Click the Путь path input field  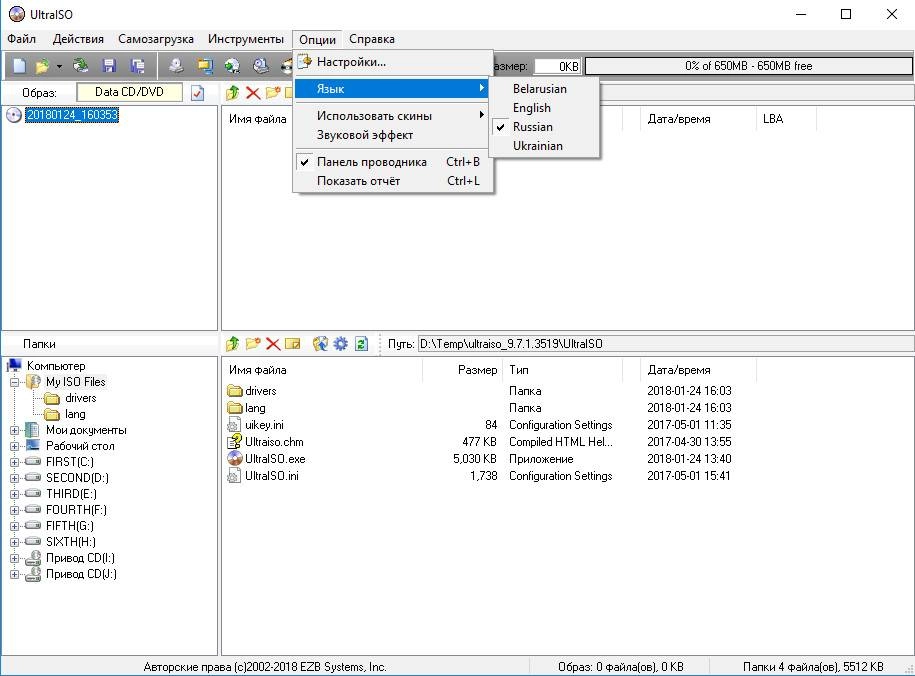coord(666,344)
